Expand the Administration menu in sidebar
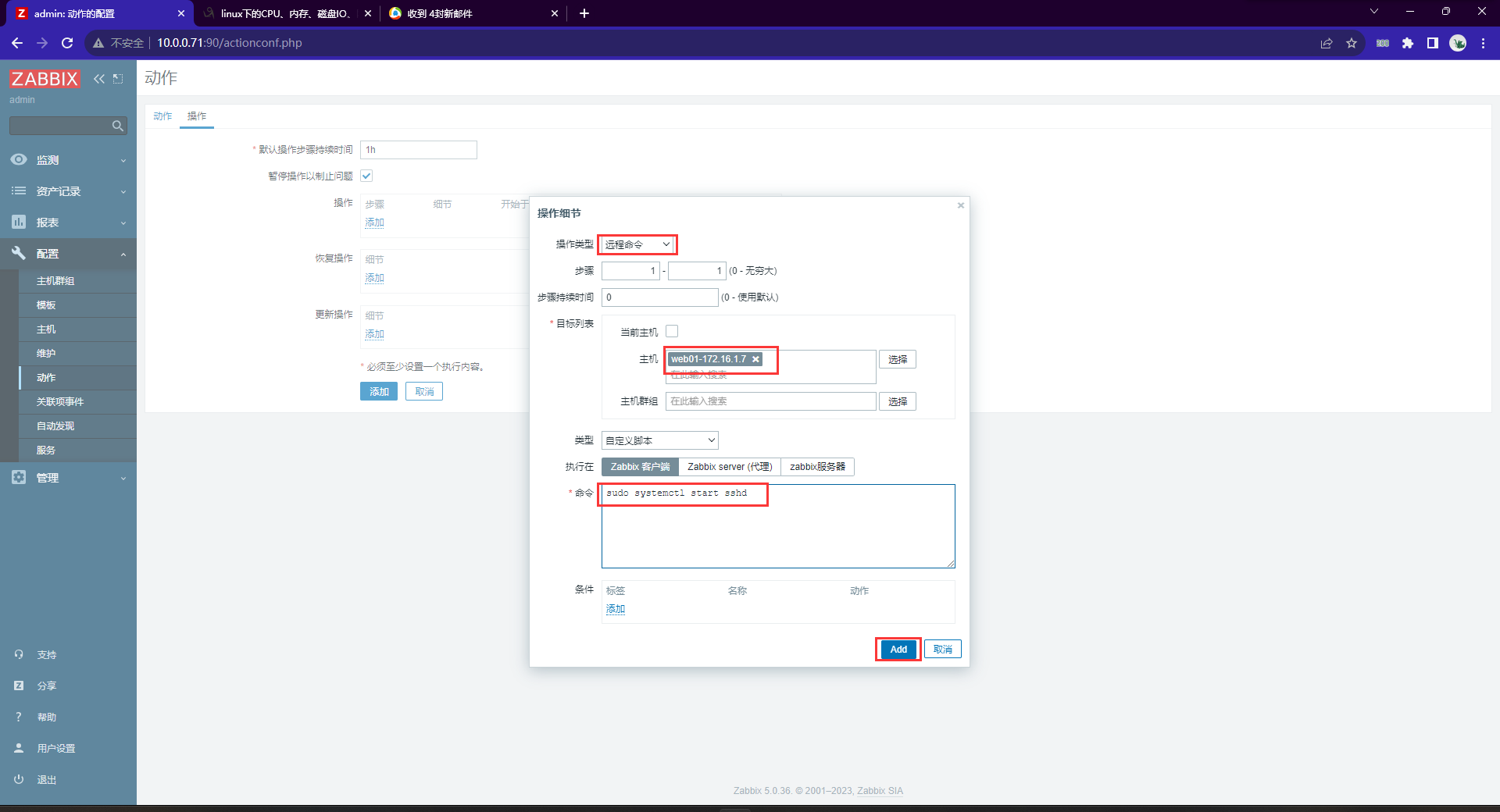The height and width of the screenshot is (812, 1500). tap(68, 478)
